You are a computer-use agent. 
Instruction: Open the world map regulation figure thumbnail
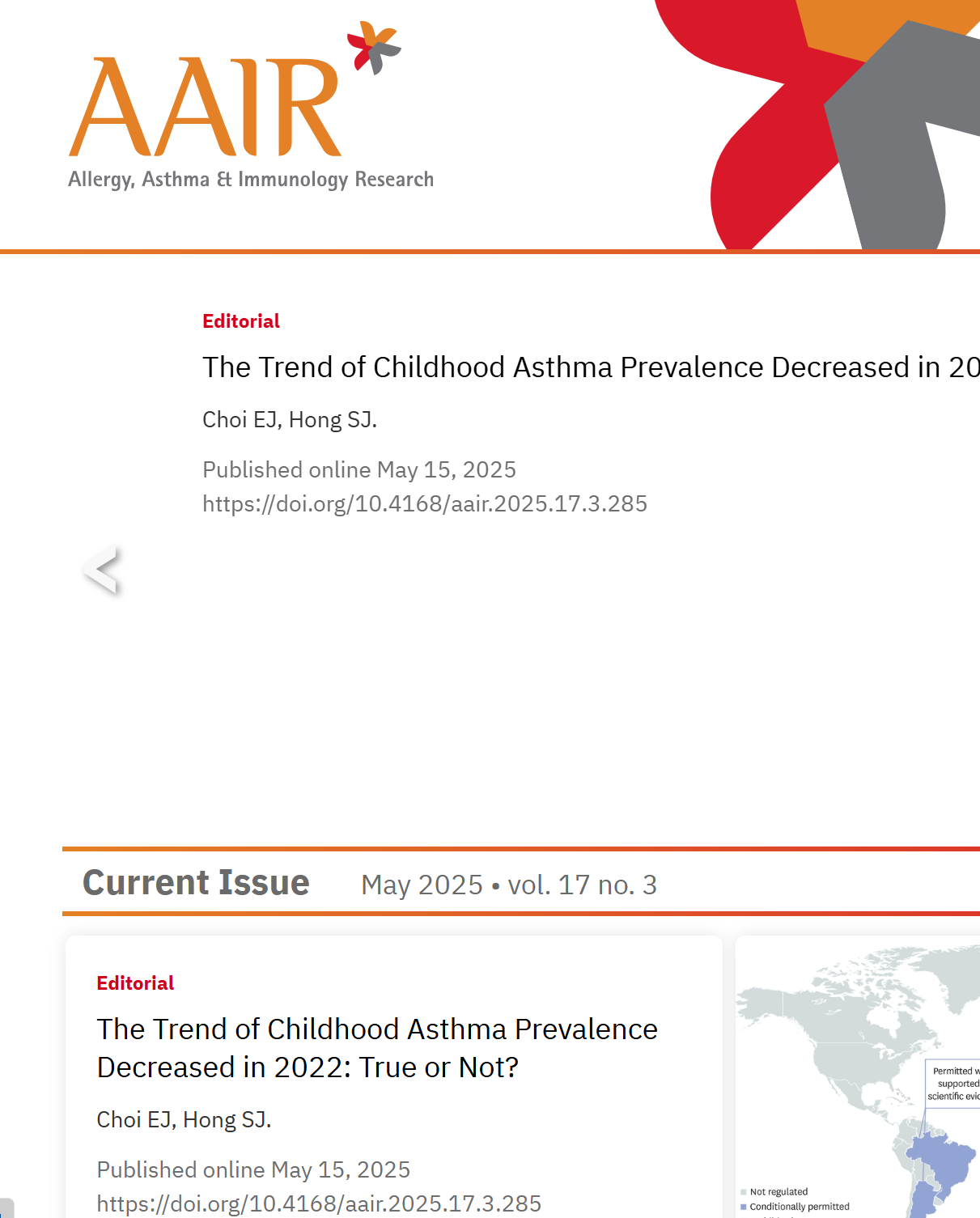pos(858,1077)
